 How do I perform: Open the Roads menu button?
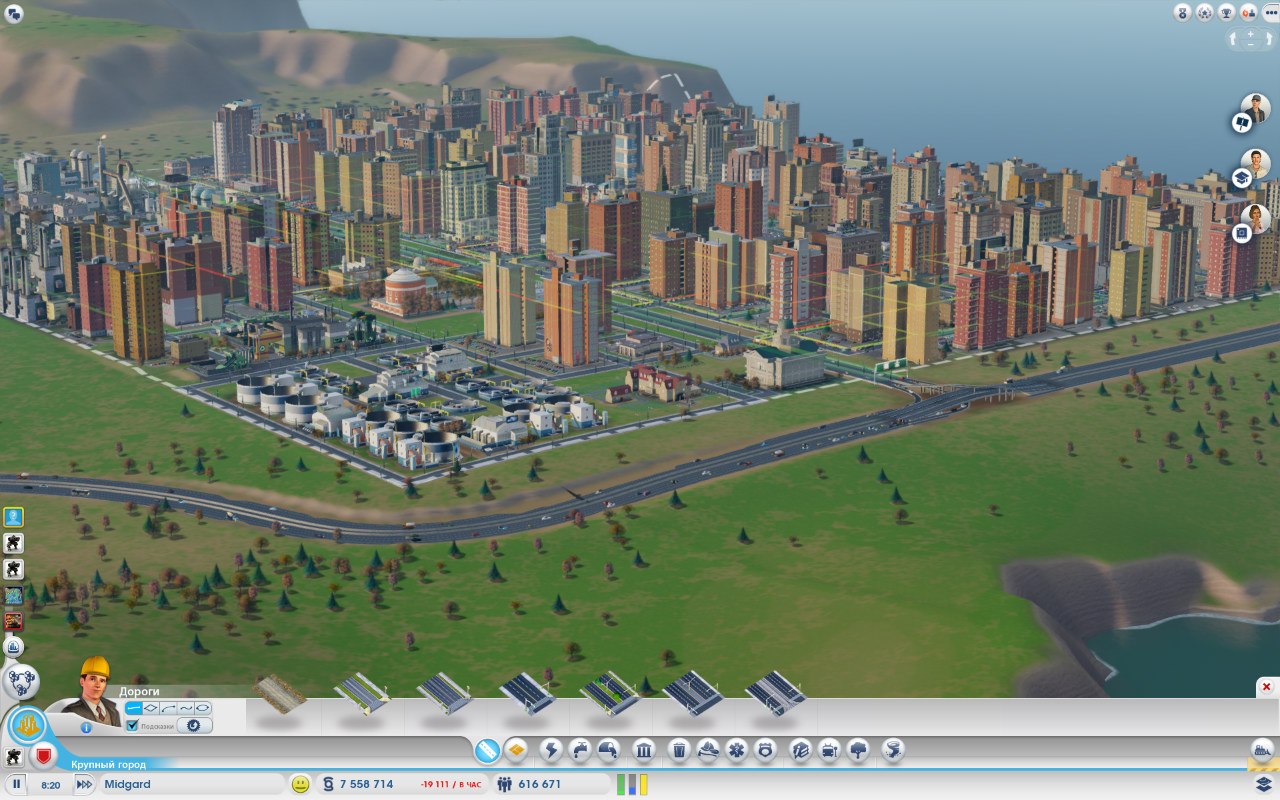point(487,749)
